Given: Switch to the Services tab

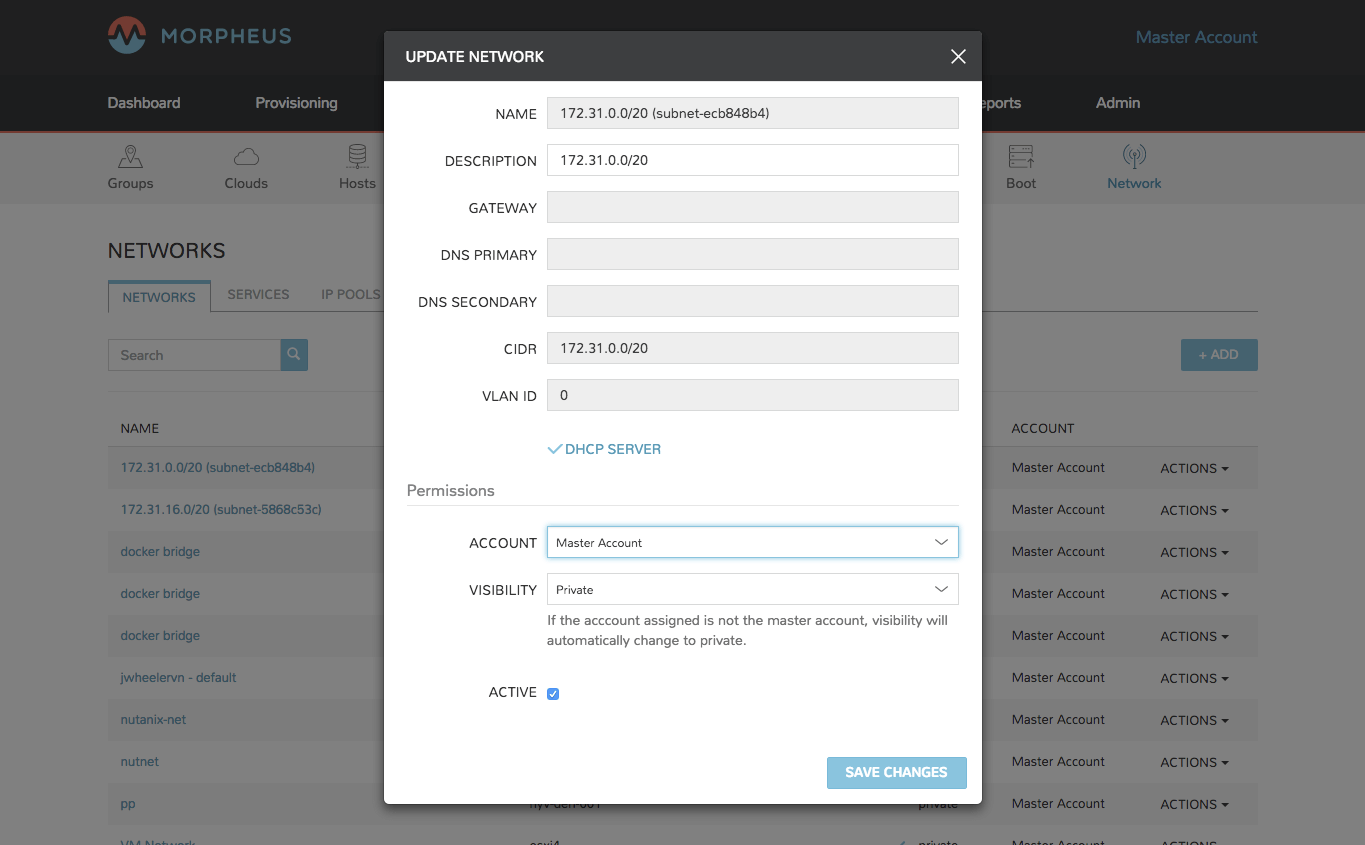Looking at the screenshot, I should [258, 295].
